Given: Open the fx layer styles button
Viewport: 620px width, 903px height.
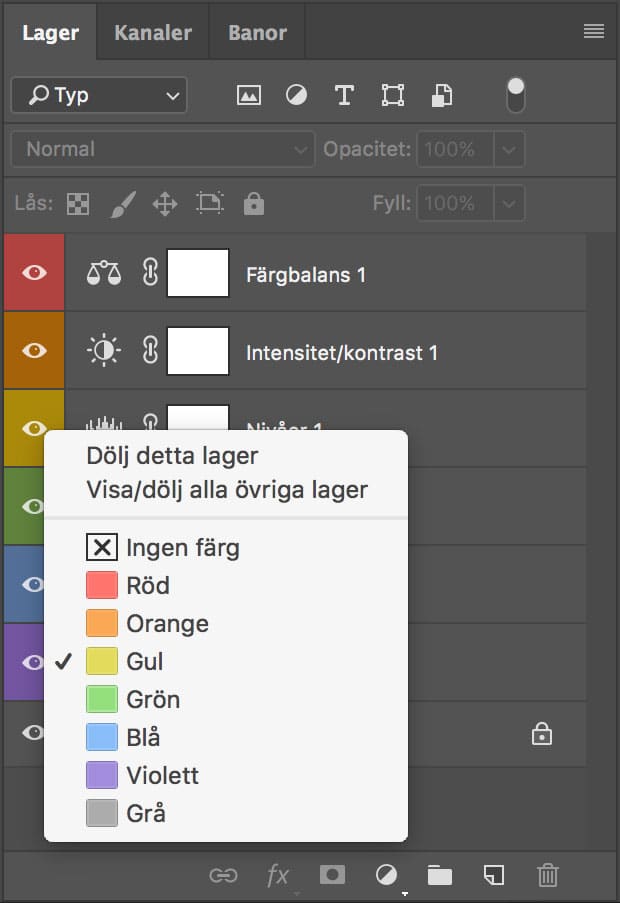Looking at the screenshot, I should pyautogui.click(x=279, y=875).
